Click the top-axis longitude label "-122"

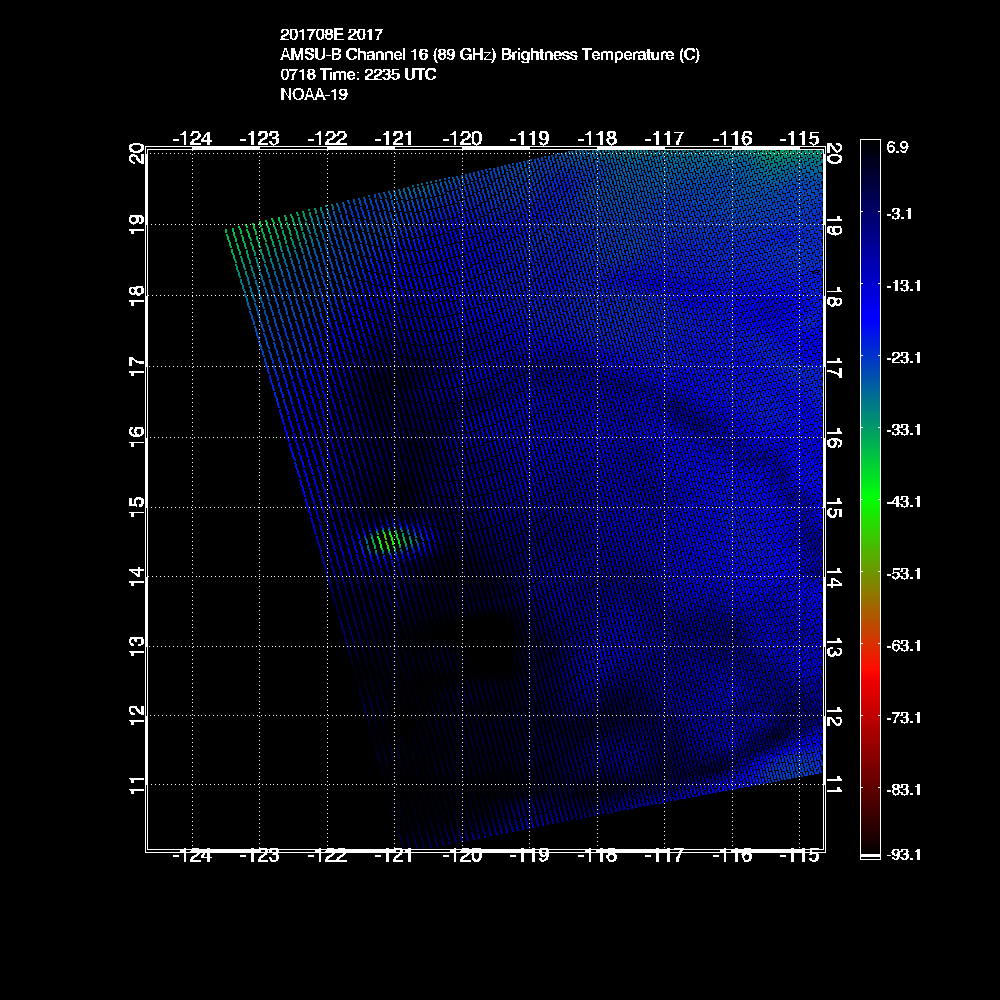(327, 138)
